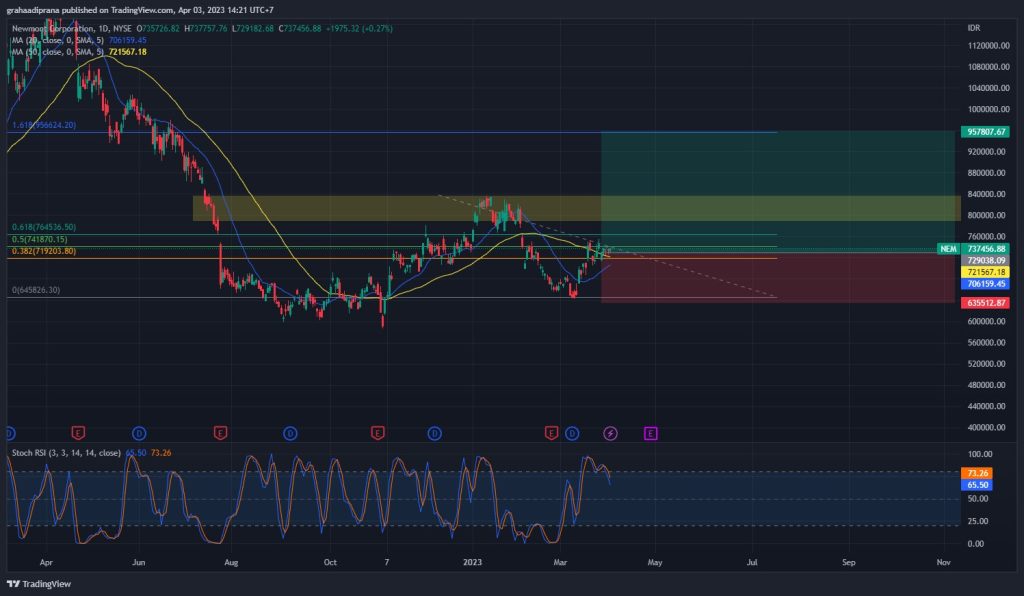This screenshot has width=1024, height=596.
Task: Click the dividend marker left of 2023 label
Action: click(434, 433)
